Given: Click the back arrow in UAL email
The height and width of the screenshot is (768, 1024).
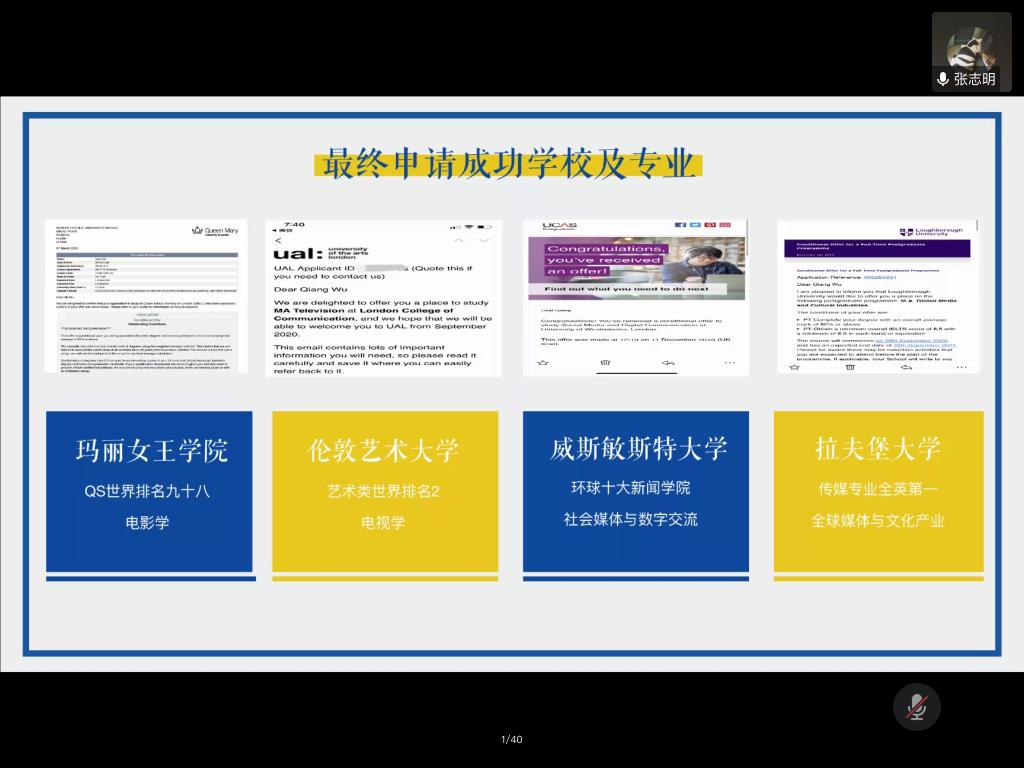Looking at the screenshot, I should 278,240.
